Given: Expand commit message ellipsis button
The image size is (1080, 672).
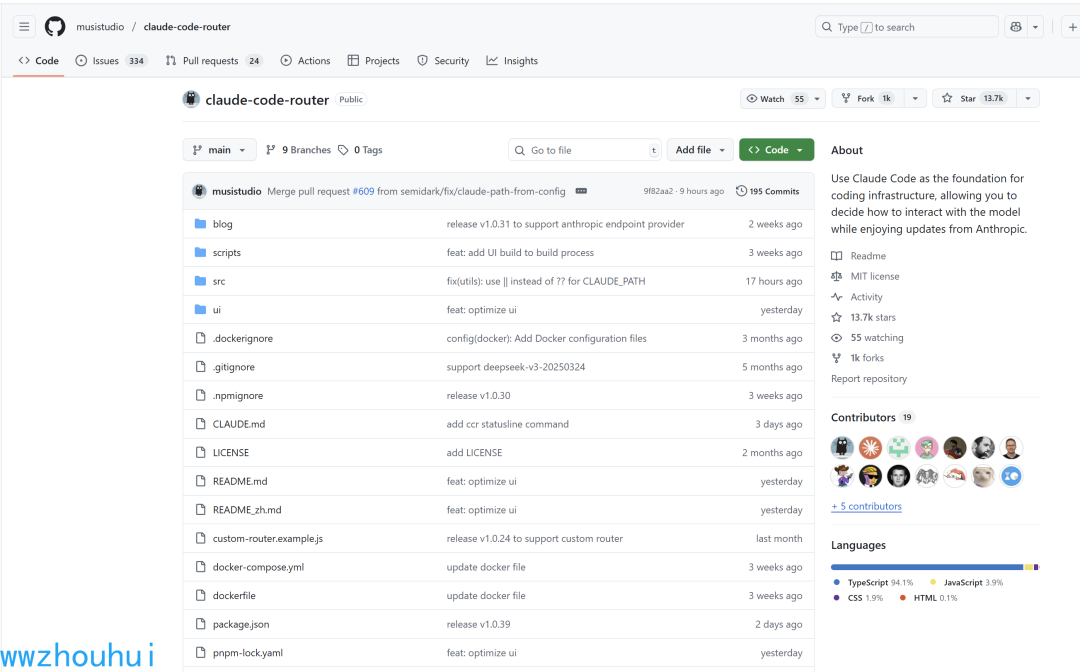Looking at the screenshot, I should pos(581,191).
